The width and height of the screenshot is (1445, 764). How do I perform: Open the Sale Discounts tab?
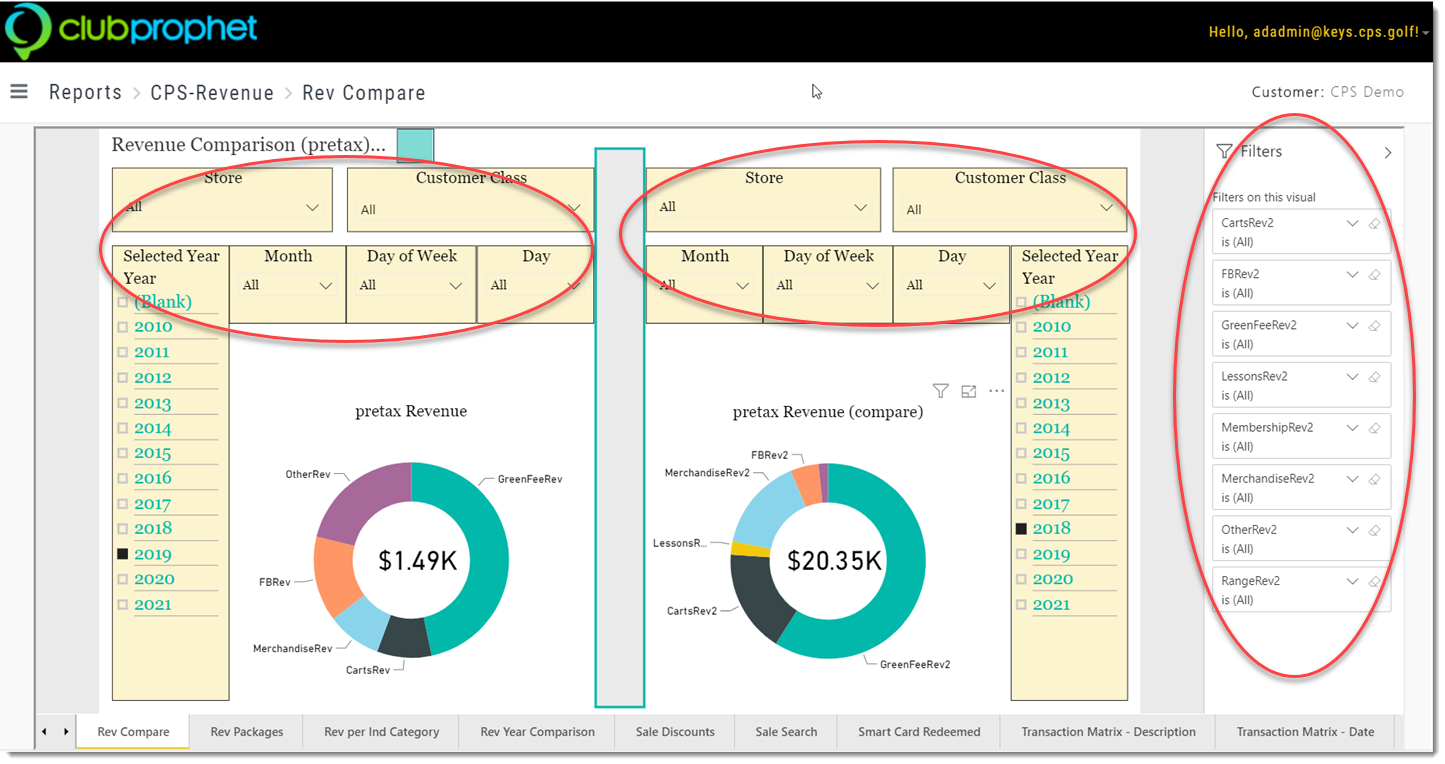[675, 732]
